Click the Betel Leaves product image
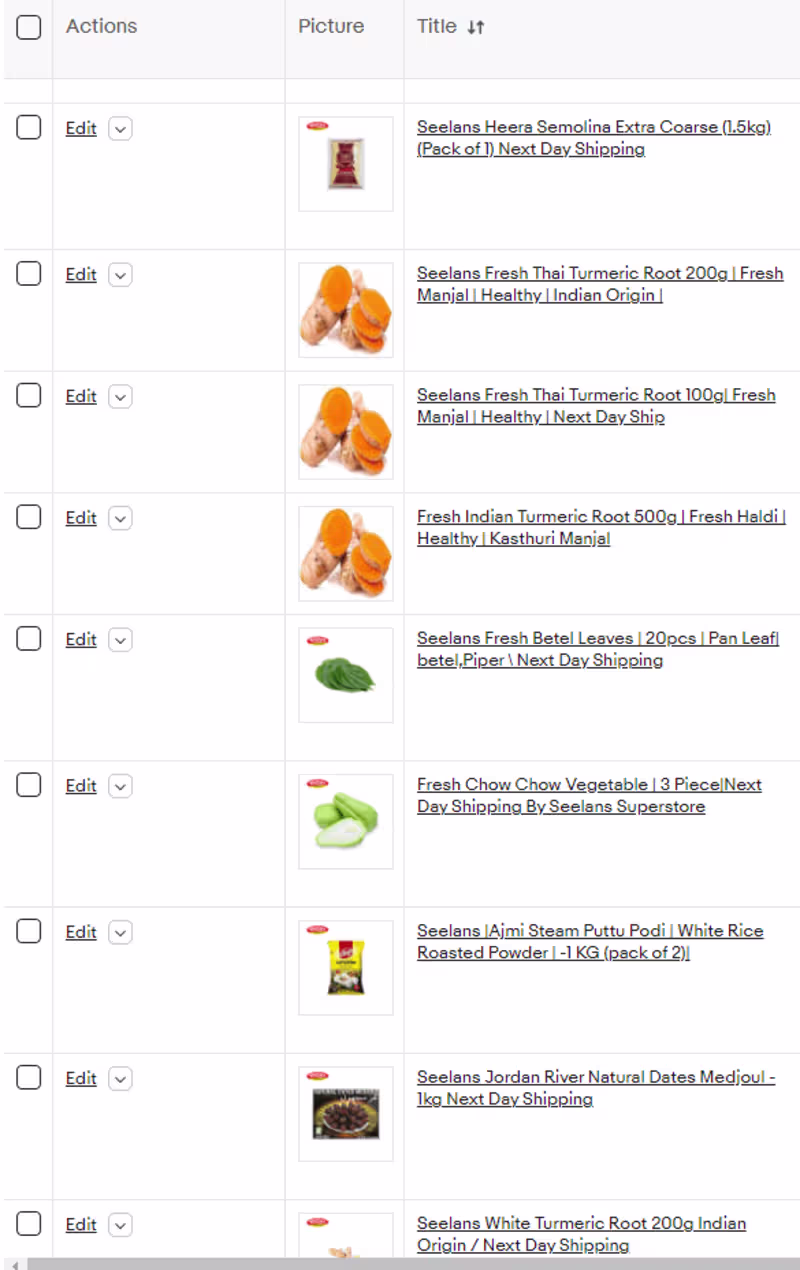 345,675
